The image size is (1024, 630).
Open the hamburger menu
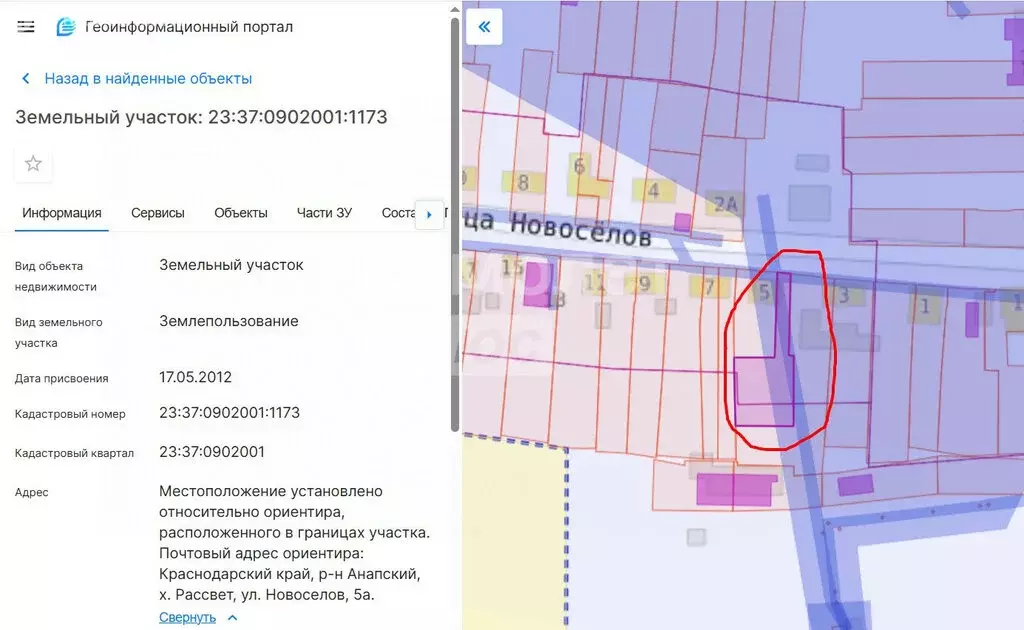pyautogui.click(x=25, y=27)
